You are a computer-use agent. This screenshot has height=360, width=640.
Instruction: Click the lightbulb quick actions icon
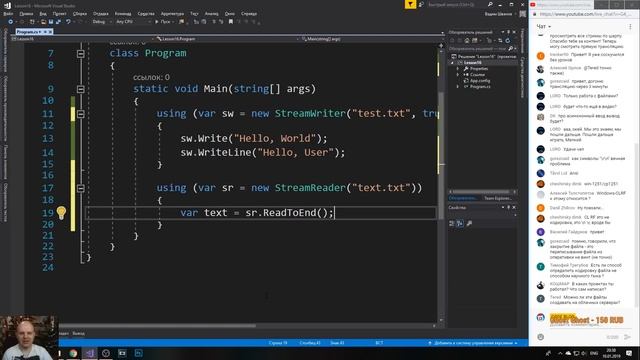[x=61, y=212]
